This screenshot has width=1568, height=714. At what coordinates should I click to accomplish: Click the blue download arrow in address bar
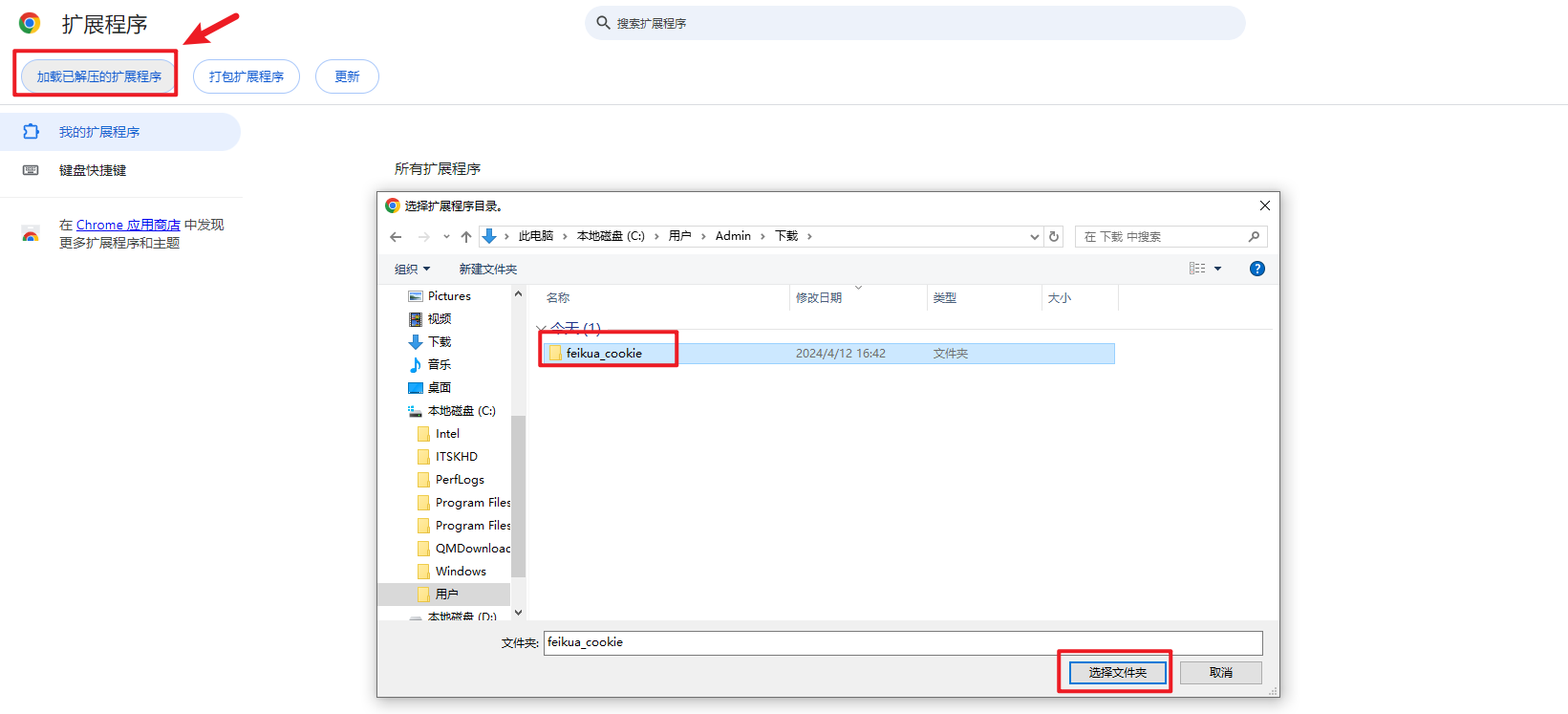click(489, 236)
